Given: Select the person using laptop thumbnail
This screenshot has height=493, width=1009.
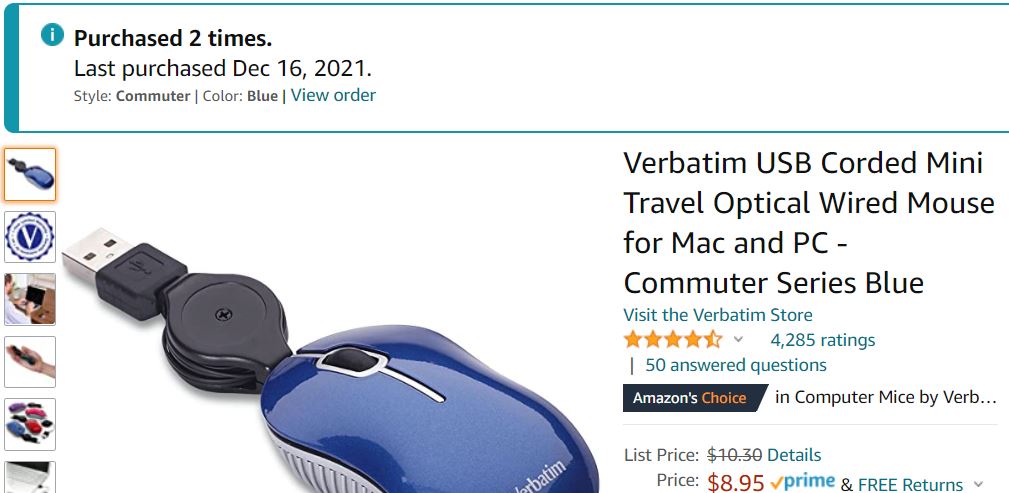Looking at the screenshot, I should coord(30,299).
